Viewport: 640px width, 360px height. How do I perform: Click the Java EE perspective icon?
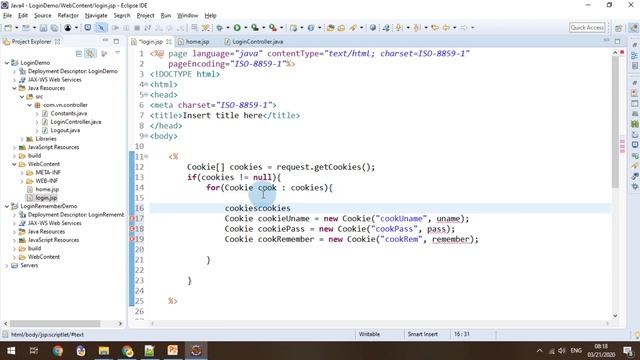(x=633, y=28)
